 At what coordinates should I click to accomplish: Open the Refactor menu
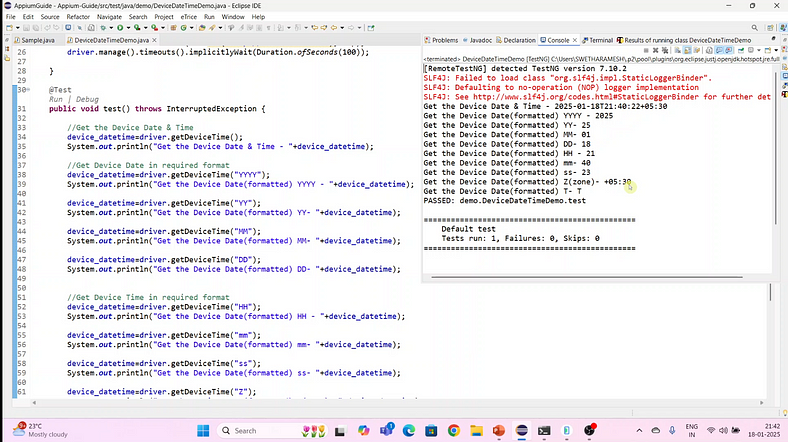pyautogui.click(x=78, y=17)
